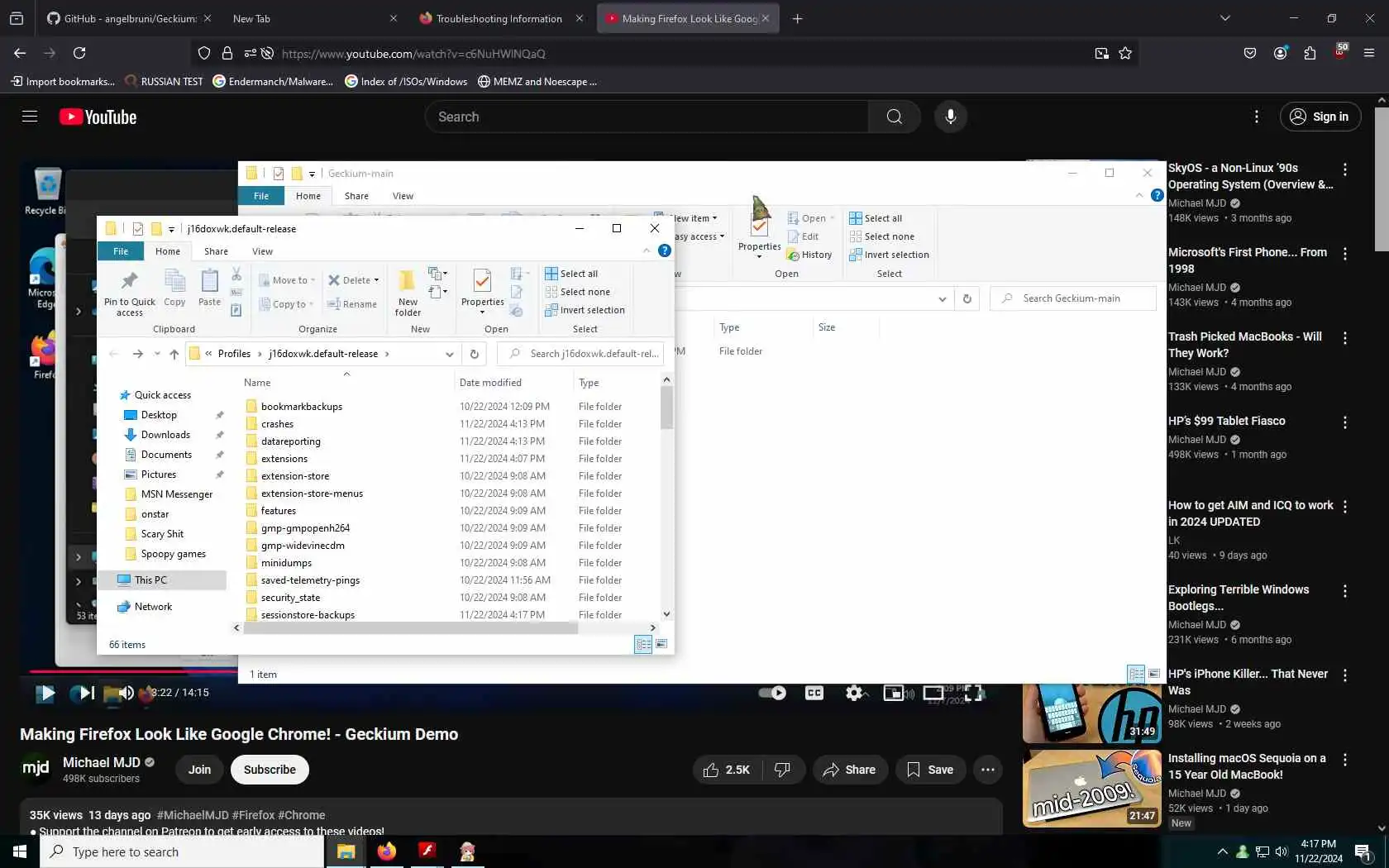This screenshot has height=868, width=1389.
Task: Subscribe to Michael MJD channel
Action: 270,770
